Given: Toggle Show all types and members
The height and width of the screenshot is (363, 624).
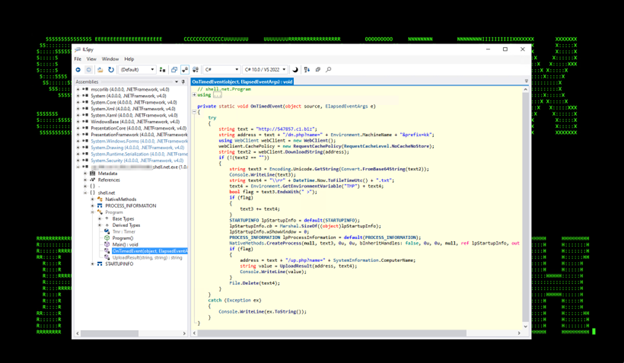Looking at the screenshot, I should click(195, 70).
